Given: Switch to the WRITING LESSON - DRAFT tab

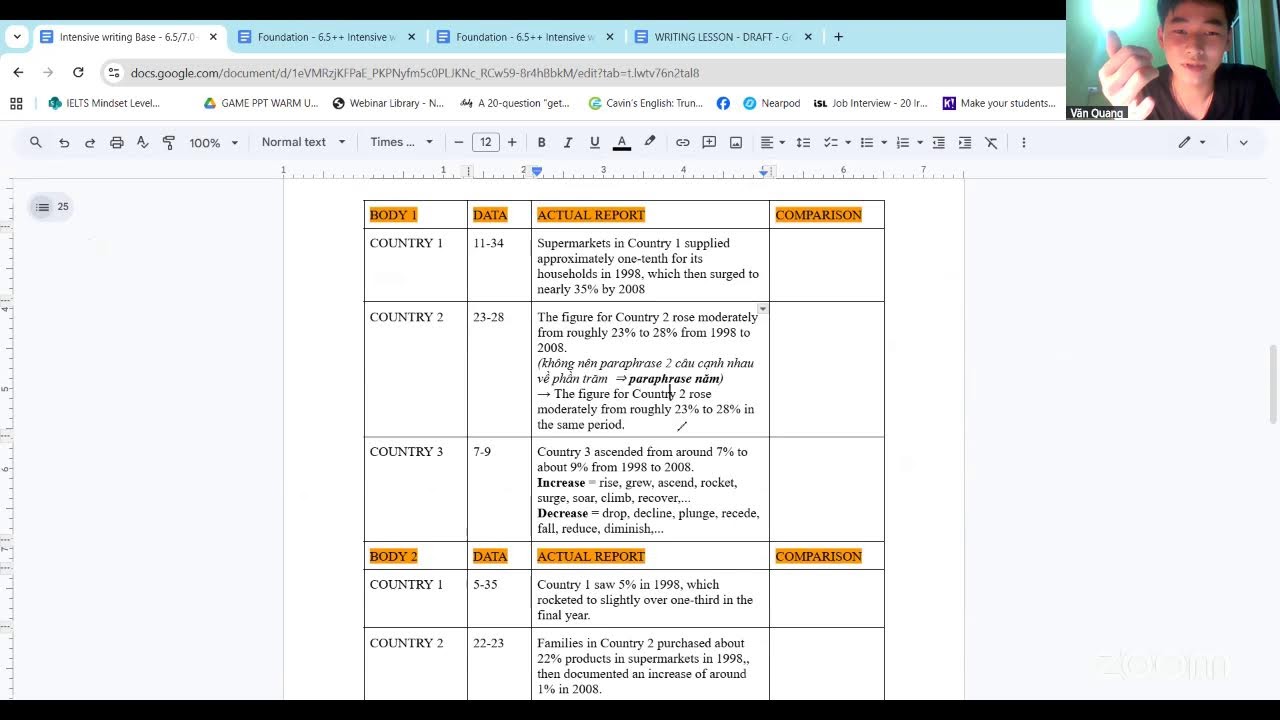Looking at the screenshot, I should (x=724, y=37).
